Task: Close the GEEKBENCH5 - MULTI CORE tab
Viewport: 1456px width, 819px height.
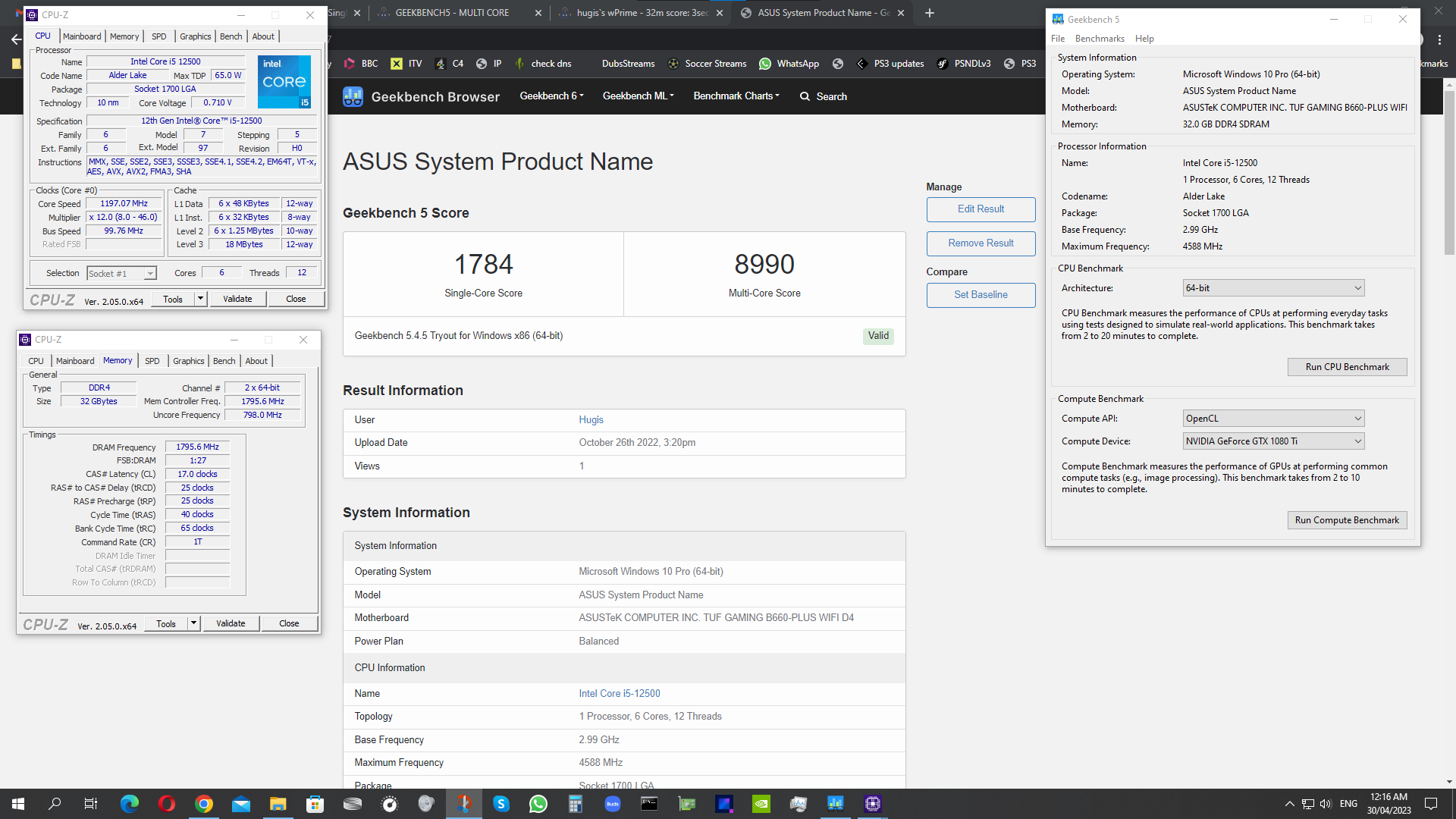Action: (538, 13)
